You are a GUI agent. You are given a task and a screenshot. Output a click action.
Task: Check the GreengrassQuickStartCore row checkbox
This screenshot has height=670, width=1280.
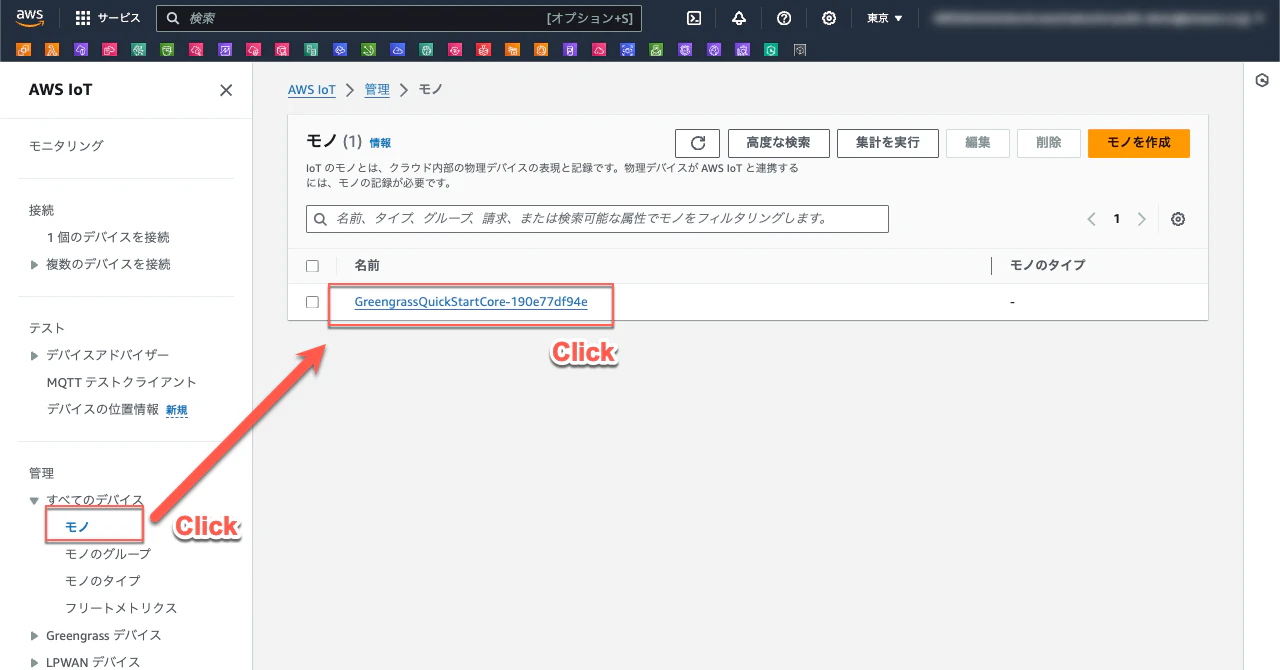312,302
